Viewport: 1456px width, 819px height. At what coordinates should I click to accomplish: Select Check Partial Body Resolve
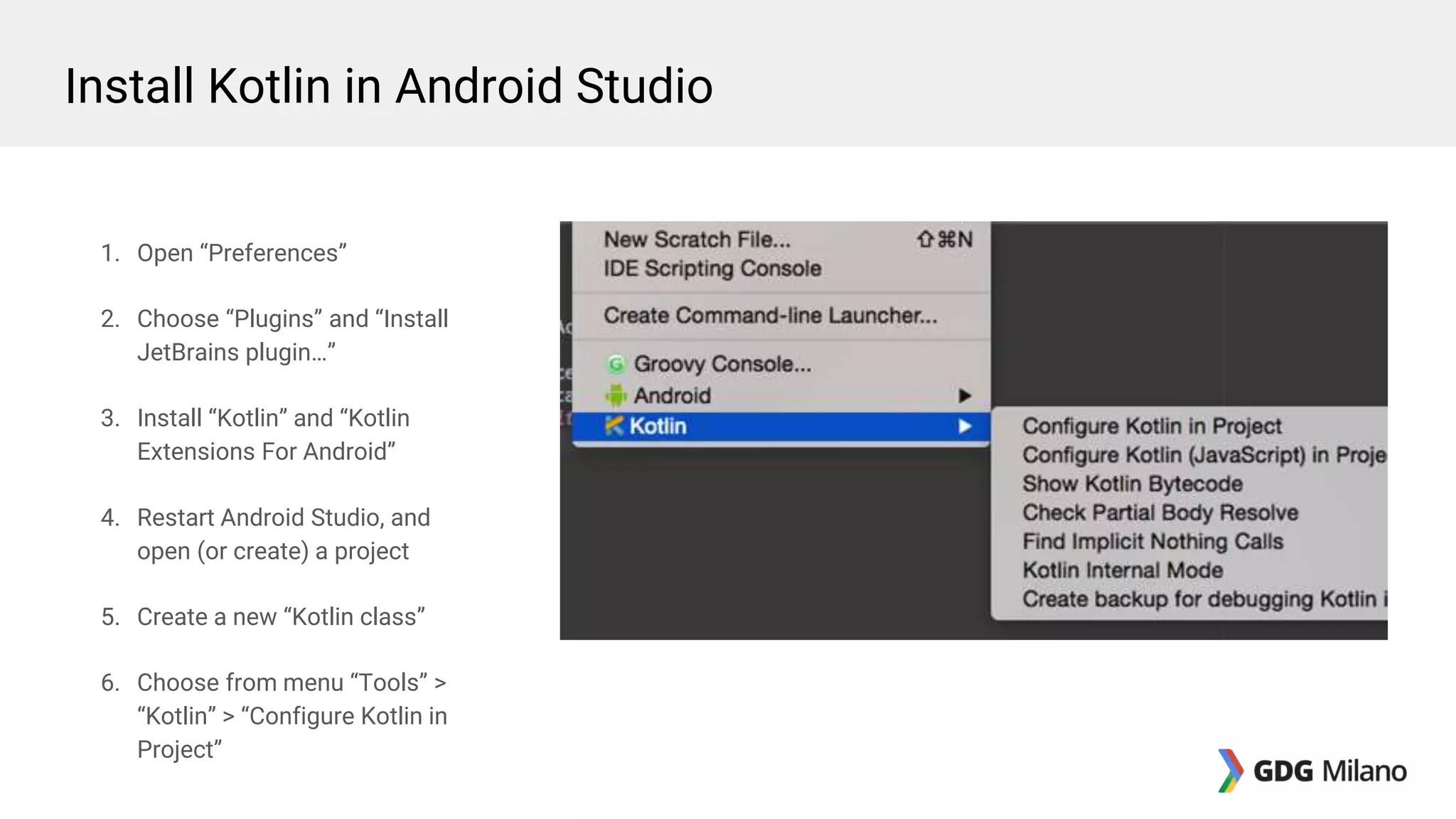coord(1189,513)
